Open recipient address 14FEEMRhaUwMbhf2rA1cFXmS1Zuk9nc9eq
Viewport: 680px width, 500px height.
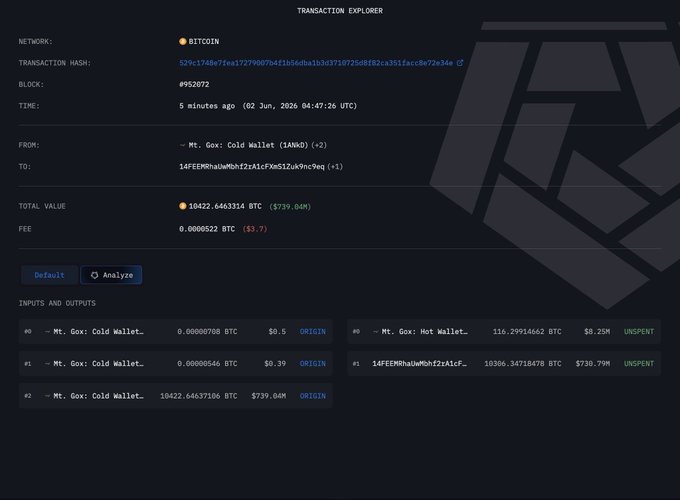pos(252,167)
